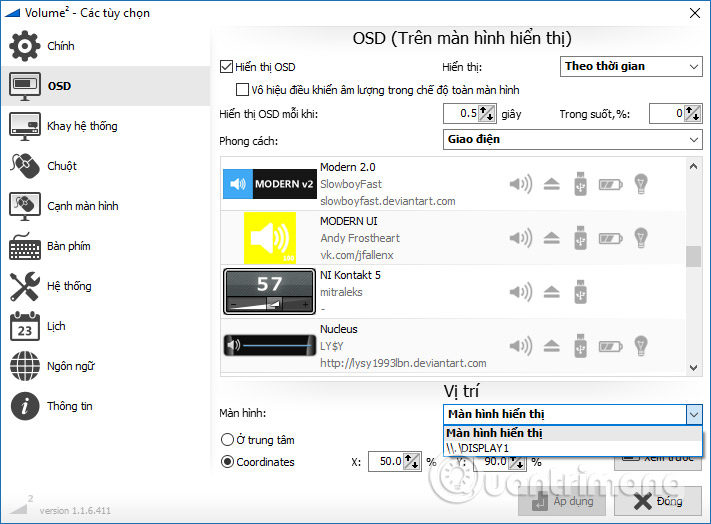Viewport: 711px width, 524px height.
Task: Open the Chính gear settings section
Action: pos(24,46)
